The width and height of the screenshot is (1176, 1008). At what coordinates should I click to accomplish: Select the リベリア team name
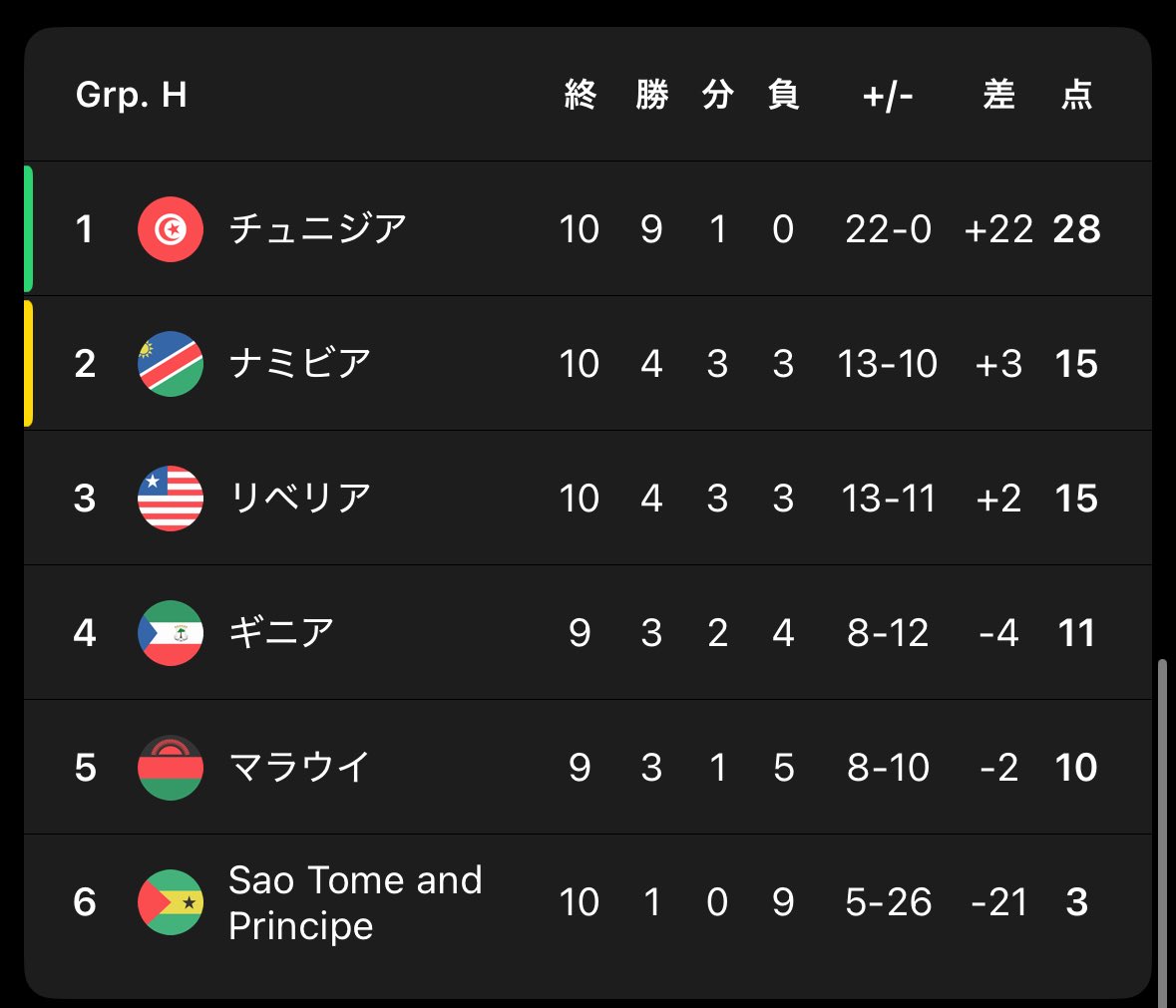300,499
